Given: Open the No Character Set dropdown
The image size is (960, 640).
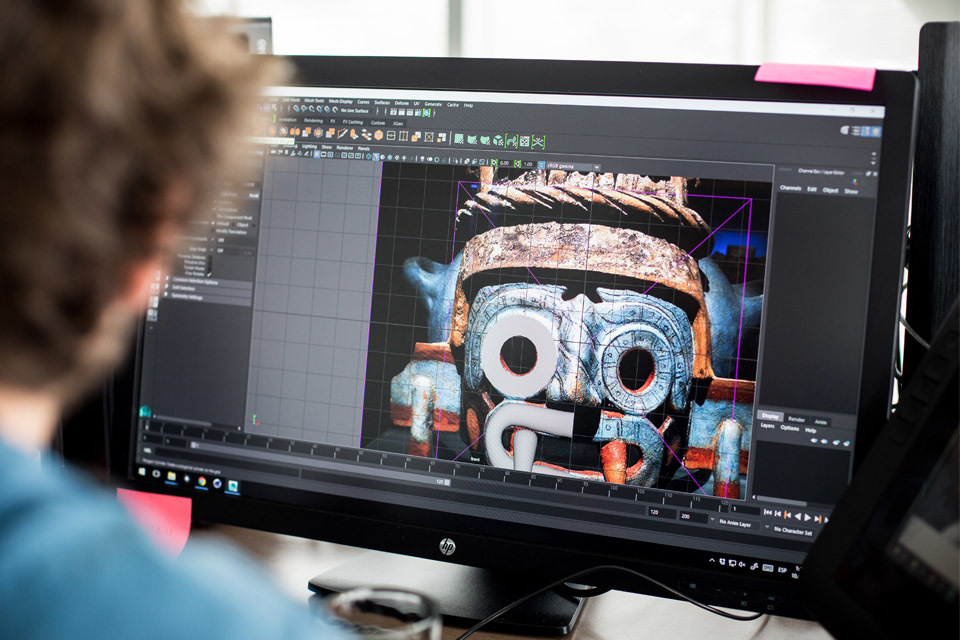Looking at the screenshot, I should click(794, 529).
